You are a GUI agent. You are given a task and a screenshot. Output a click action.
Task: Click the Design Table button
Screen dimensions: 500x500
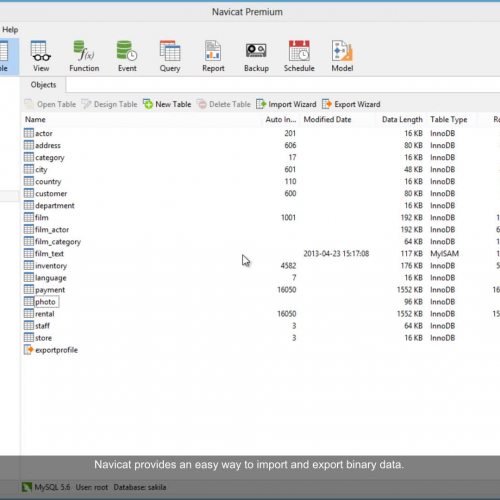click(x=109, y=104)
